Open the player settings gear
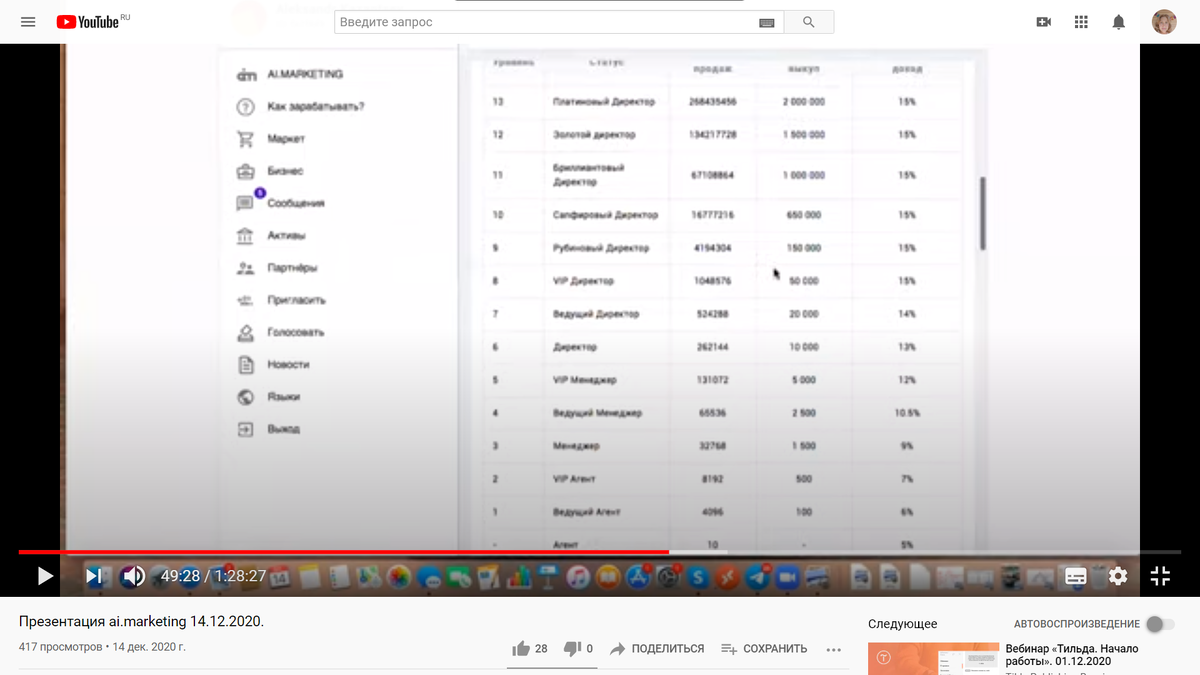This screenshot has width=1200, height=675. (x=1118, y=576)
